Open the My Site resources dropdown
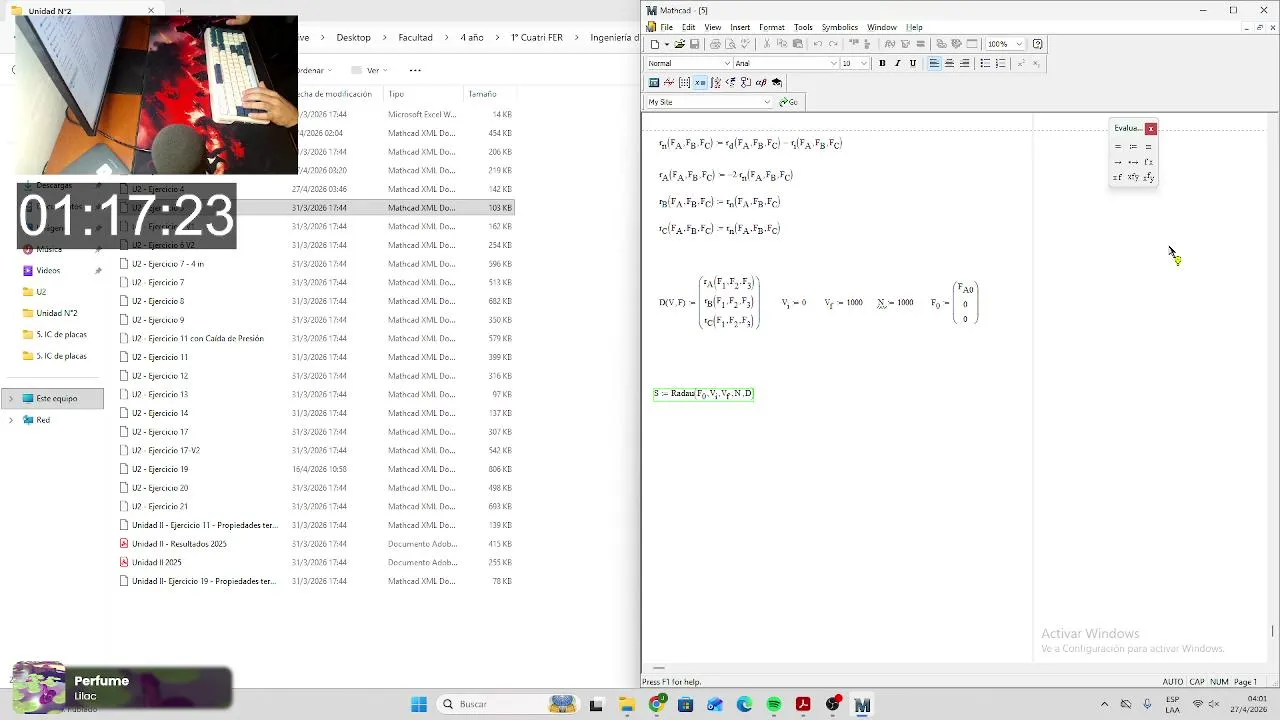 (x=768, y=102)
